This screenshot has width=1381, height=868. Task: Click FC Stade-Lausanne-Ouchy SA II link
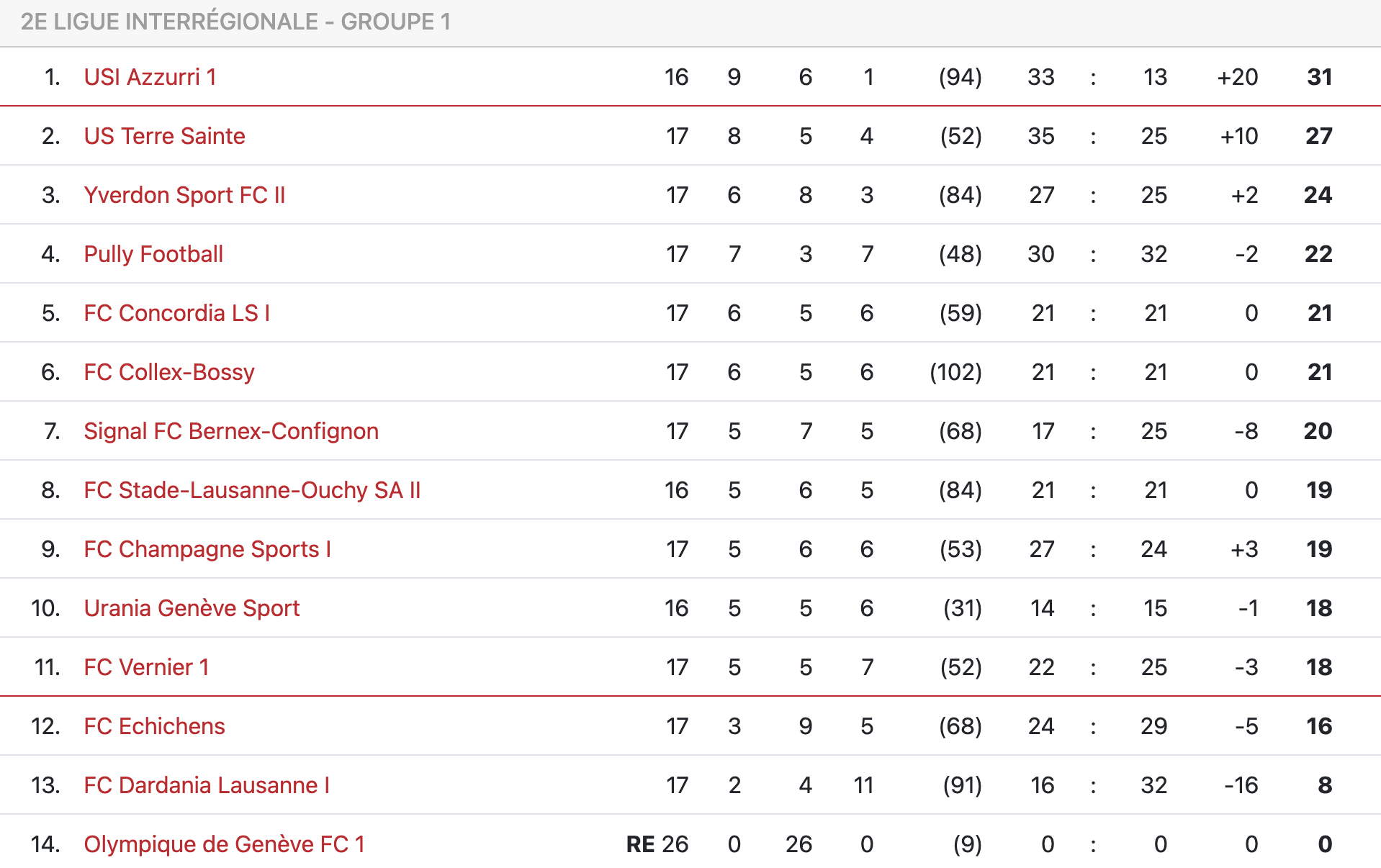(x=252, y=490)
